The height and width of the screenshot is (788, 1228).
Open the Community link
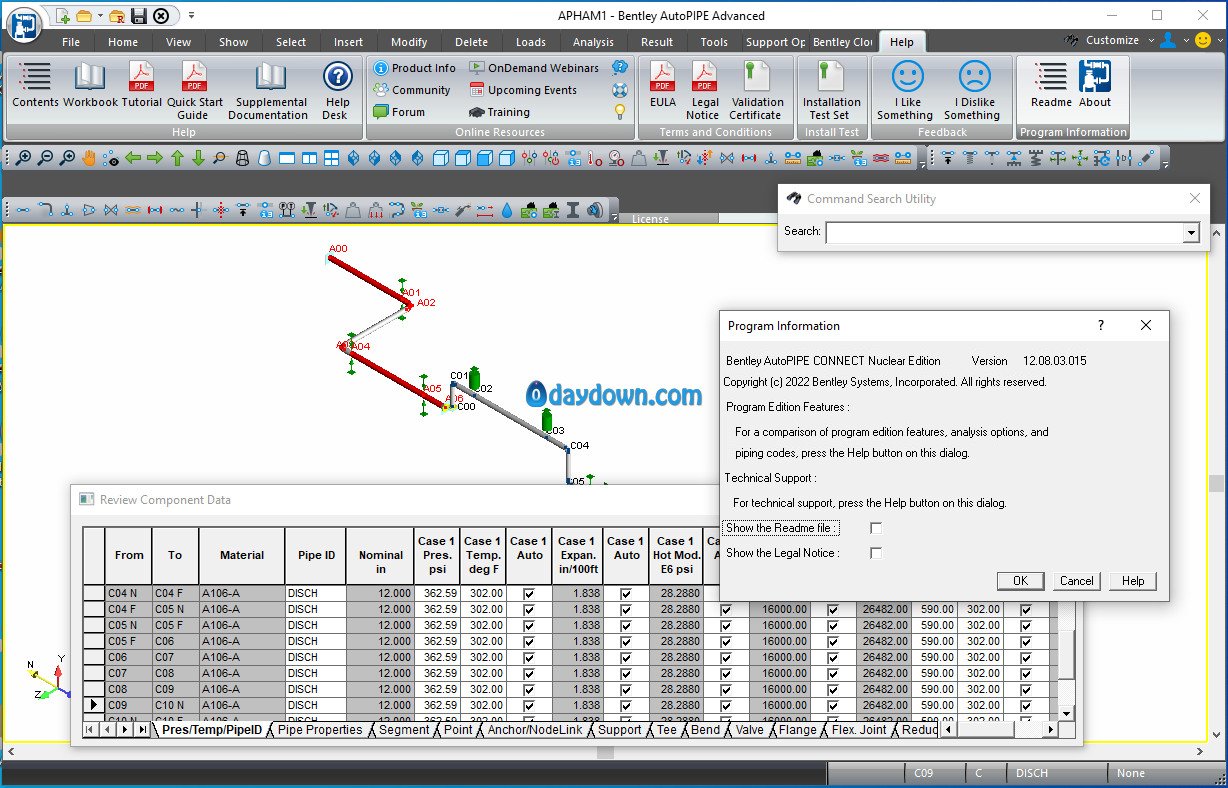click(412, 90)
